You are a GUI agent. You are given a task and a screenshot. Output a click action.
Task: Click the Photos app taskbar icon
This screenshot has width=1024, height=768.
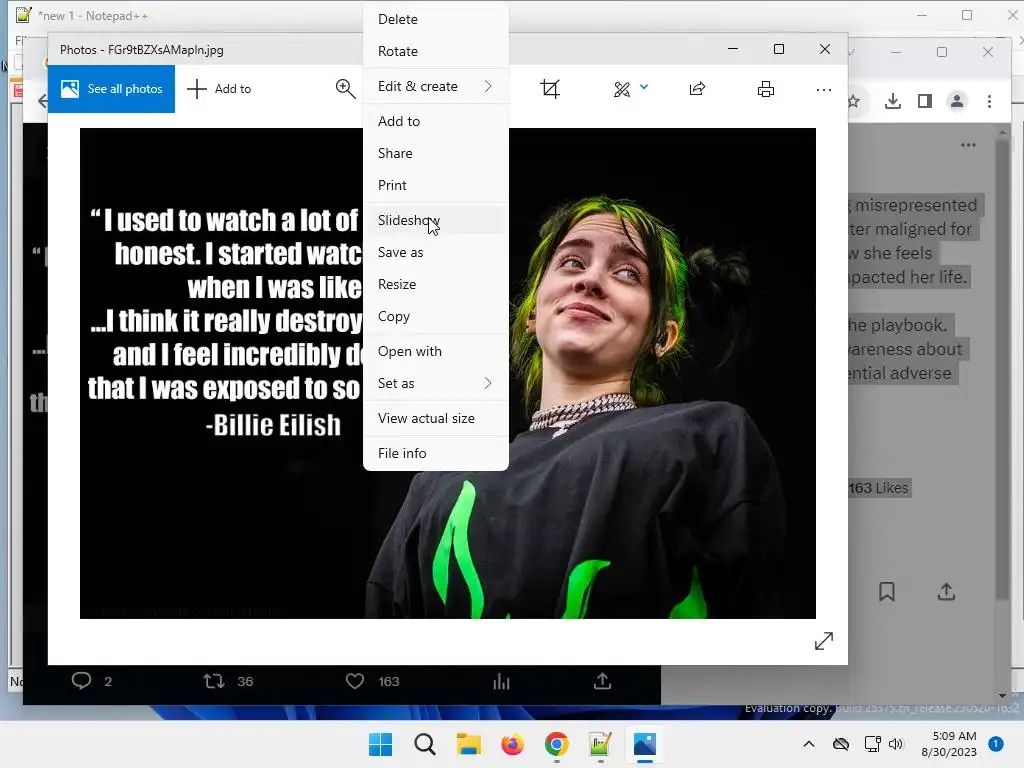(x=645, y=744)
